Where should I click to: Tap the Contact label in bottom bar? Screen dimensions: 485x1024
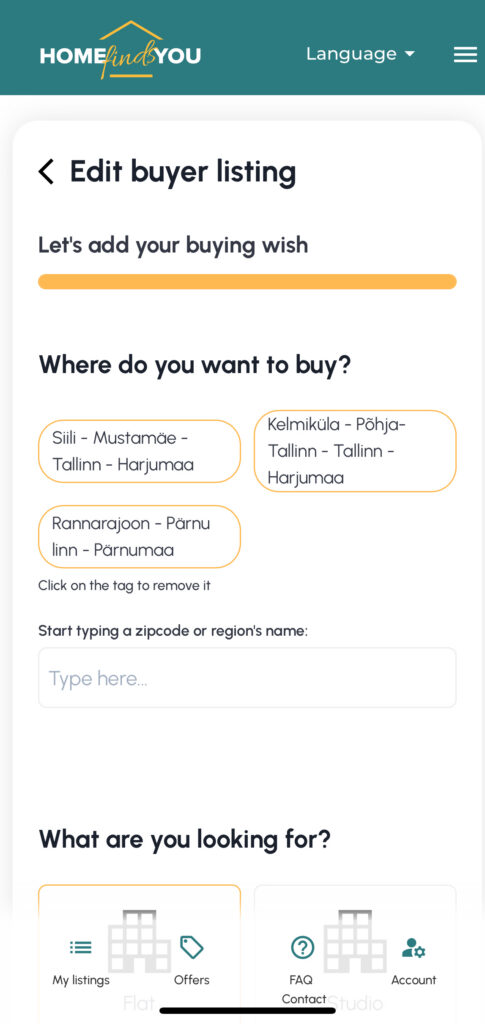coord(304,999)
